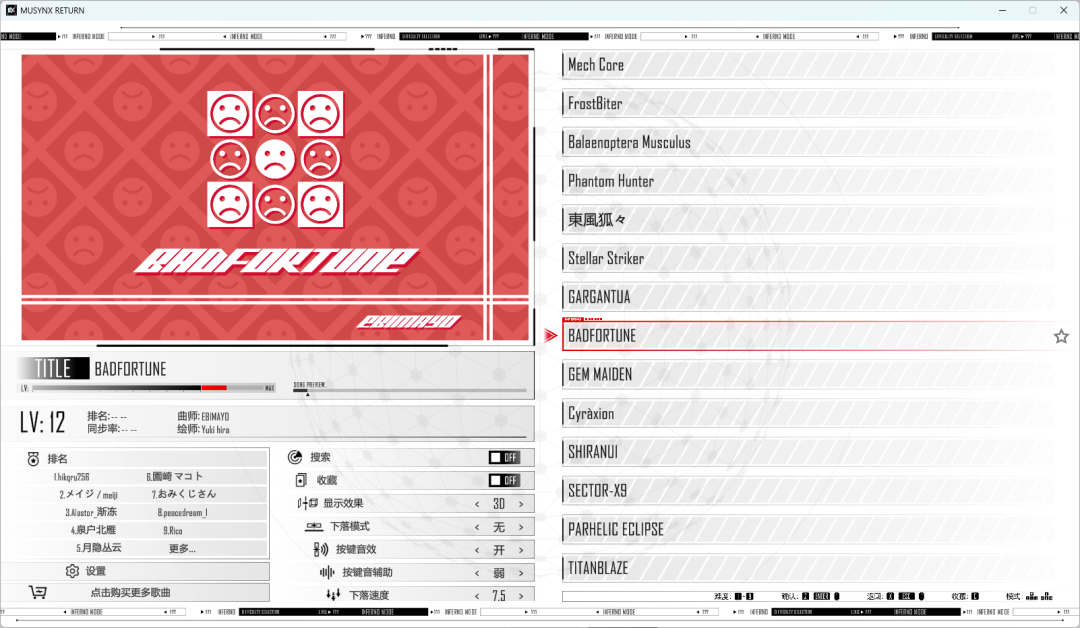1080x628 pixels.
Task: Decrease 显示效果 with left arrow
Action: (477, 504)
